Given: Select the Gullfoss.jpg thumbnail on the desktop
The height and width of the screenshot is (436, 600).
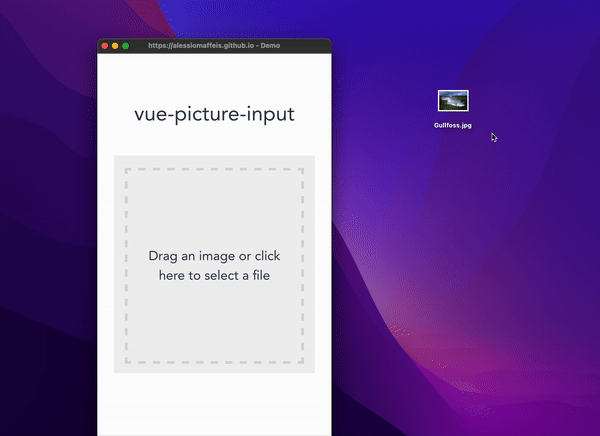Looking at the screenshot, I should click(453, 101).
